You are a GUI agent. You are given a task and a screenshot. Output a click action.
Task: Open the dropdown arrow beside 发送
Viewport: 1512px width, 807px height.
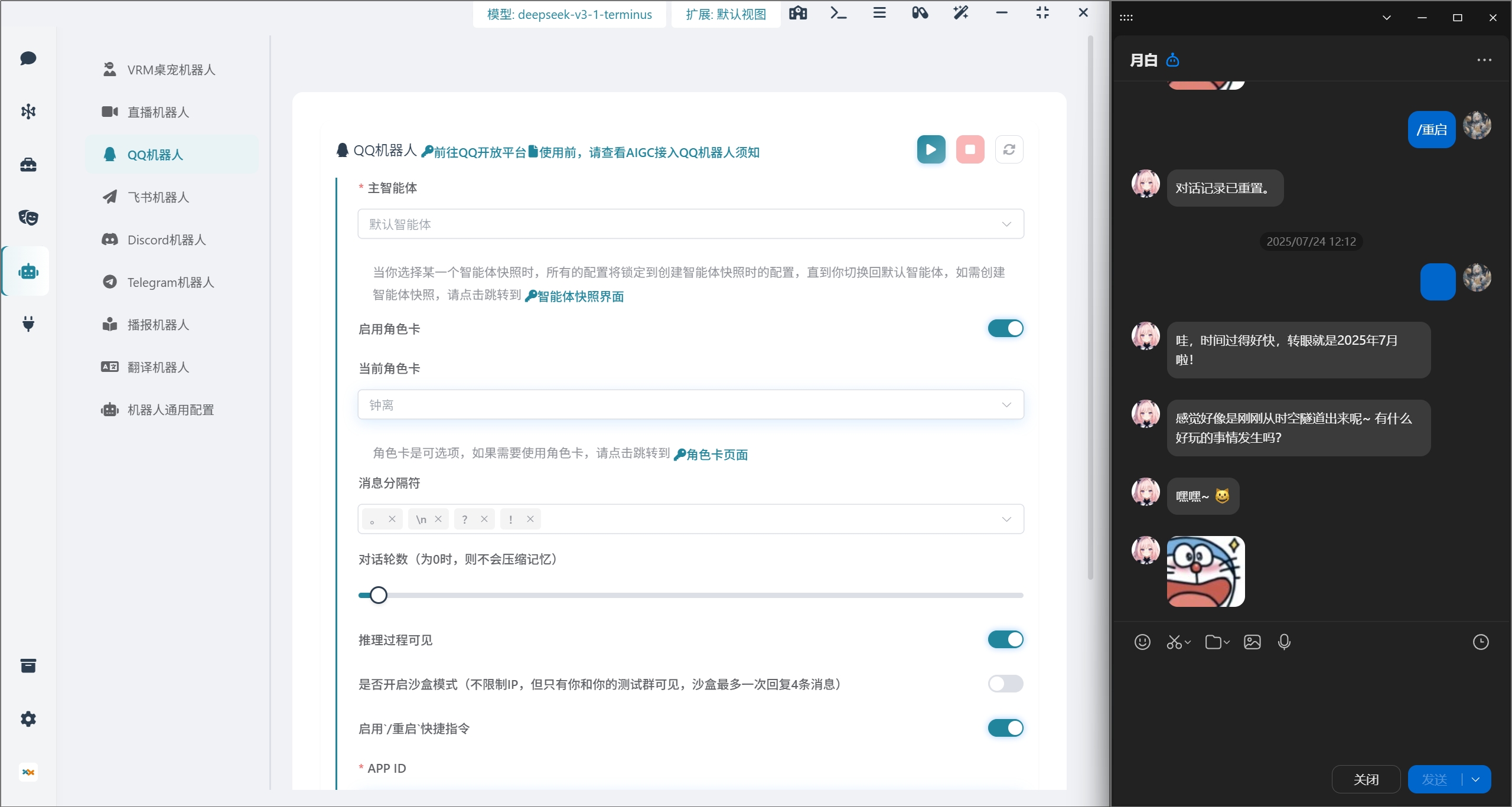tap(1476, 779)
